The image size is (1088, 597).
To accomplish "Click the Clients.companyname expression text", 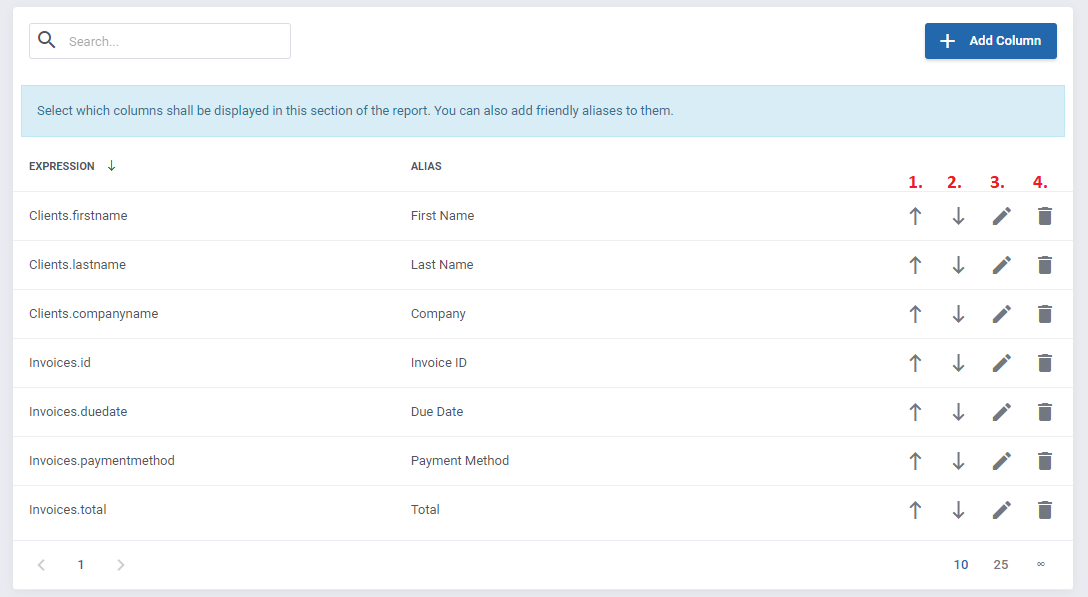I will pyautogui.click(x=94, y=314).
